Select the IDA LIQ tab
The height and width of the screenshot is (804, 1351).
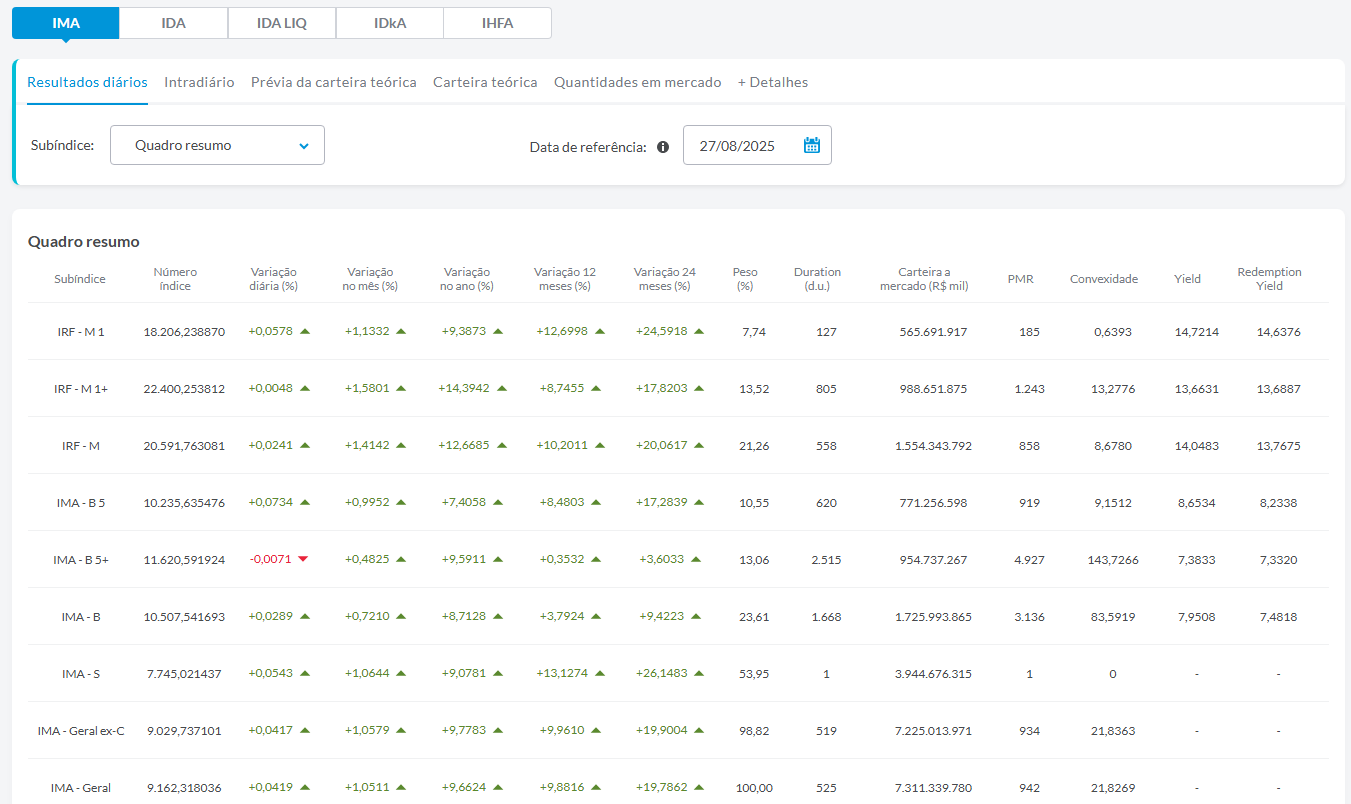[282, 23]
